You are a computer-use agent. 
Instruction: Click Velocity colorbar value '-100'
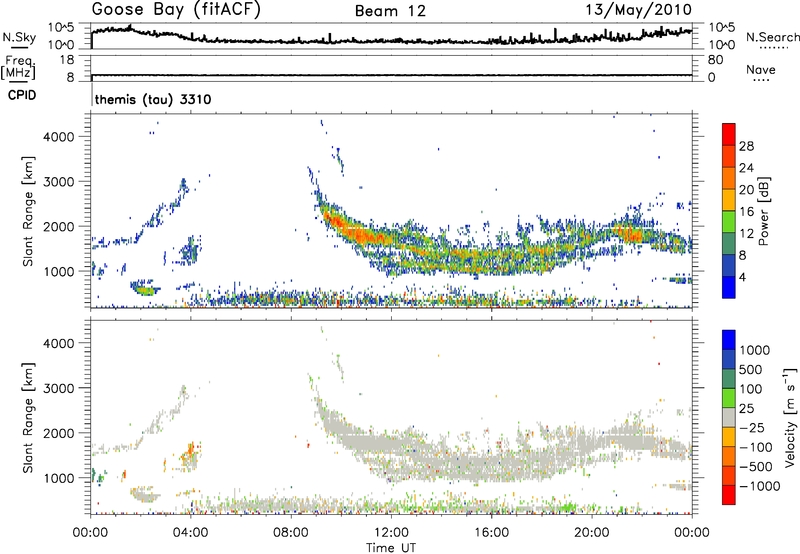(x=756, y=447)
